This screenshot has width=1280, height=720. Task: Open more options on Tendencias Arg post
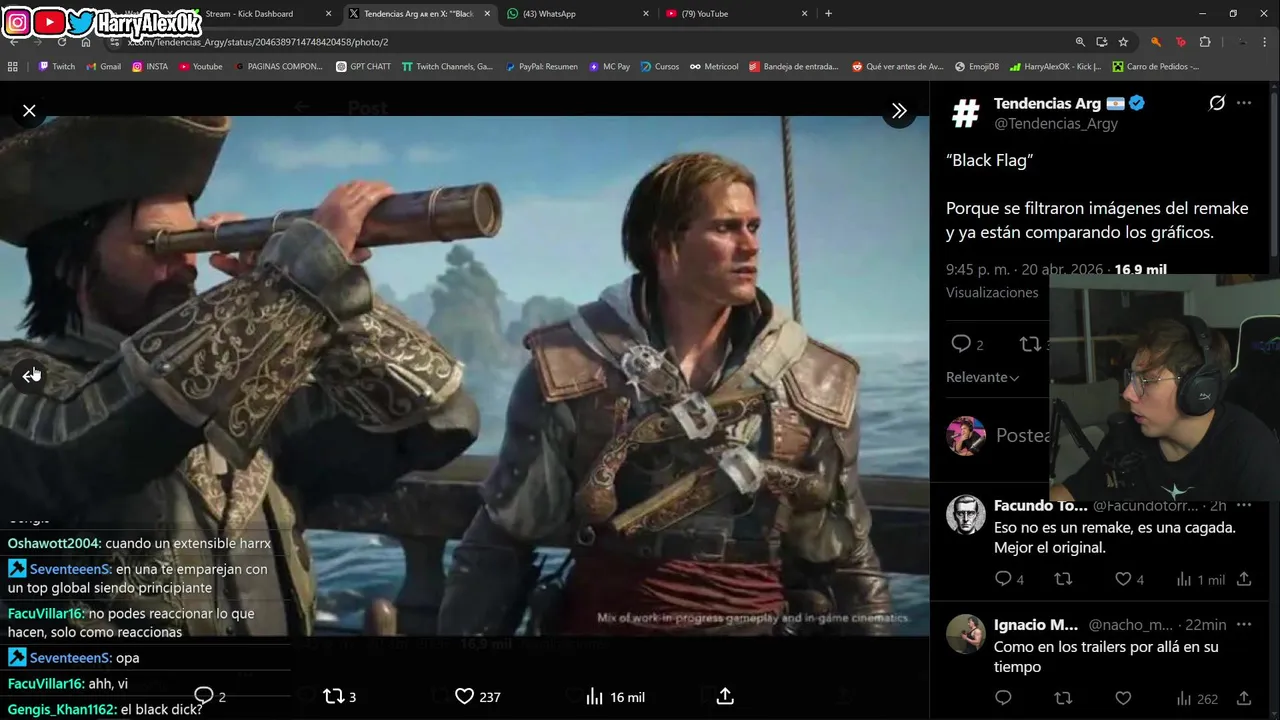1244,103
